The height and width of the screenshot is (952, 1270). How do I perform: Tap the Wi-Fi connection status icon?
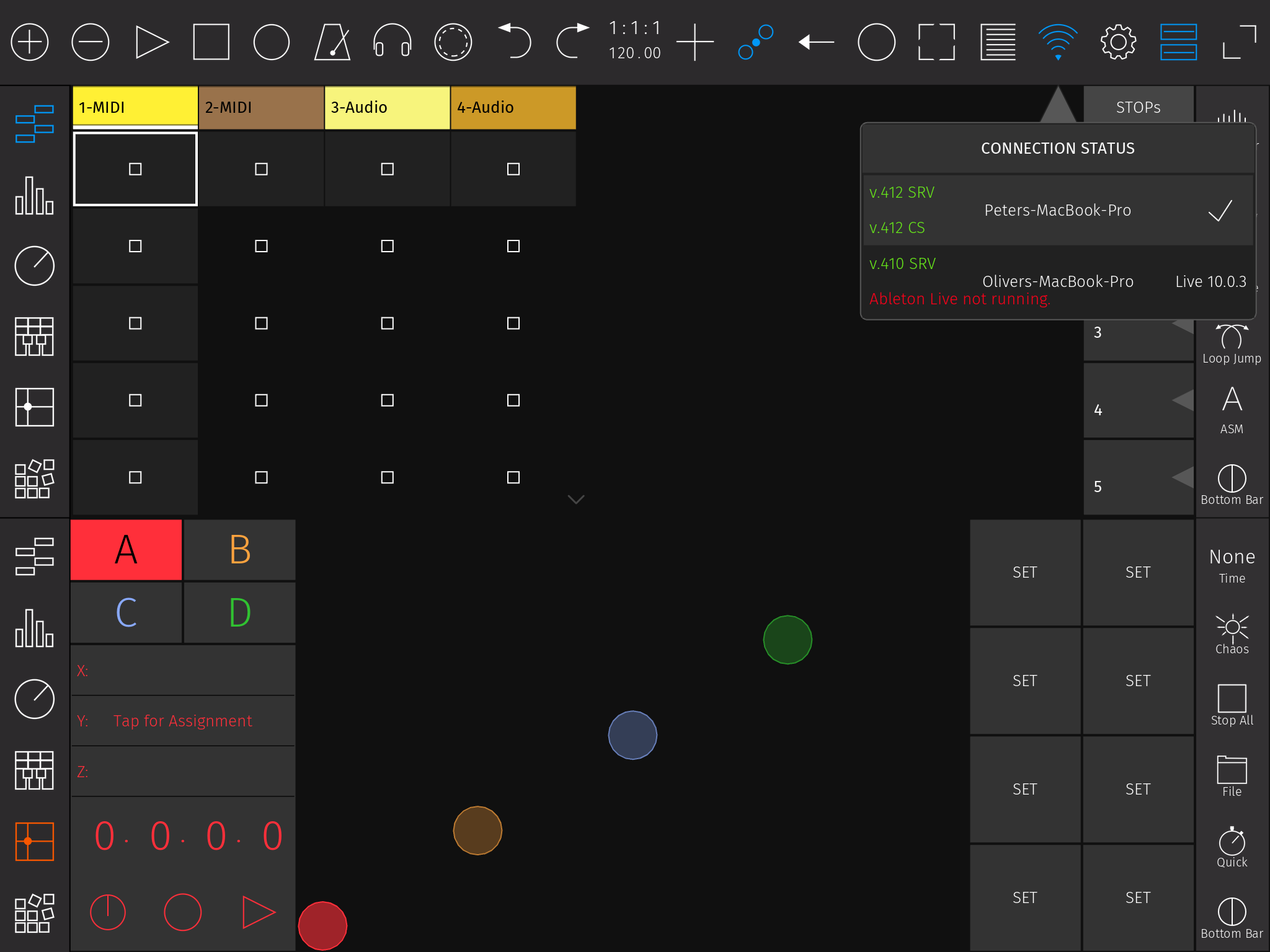click(x=1059, y=42)
